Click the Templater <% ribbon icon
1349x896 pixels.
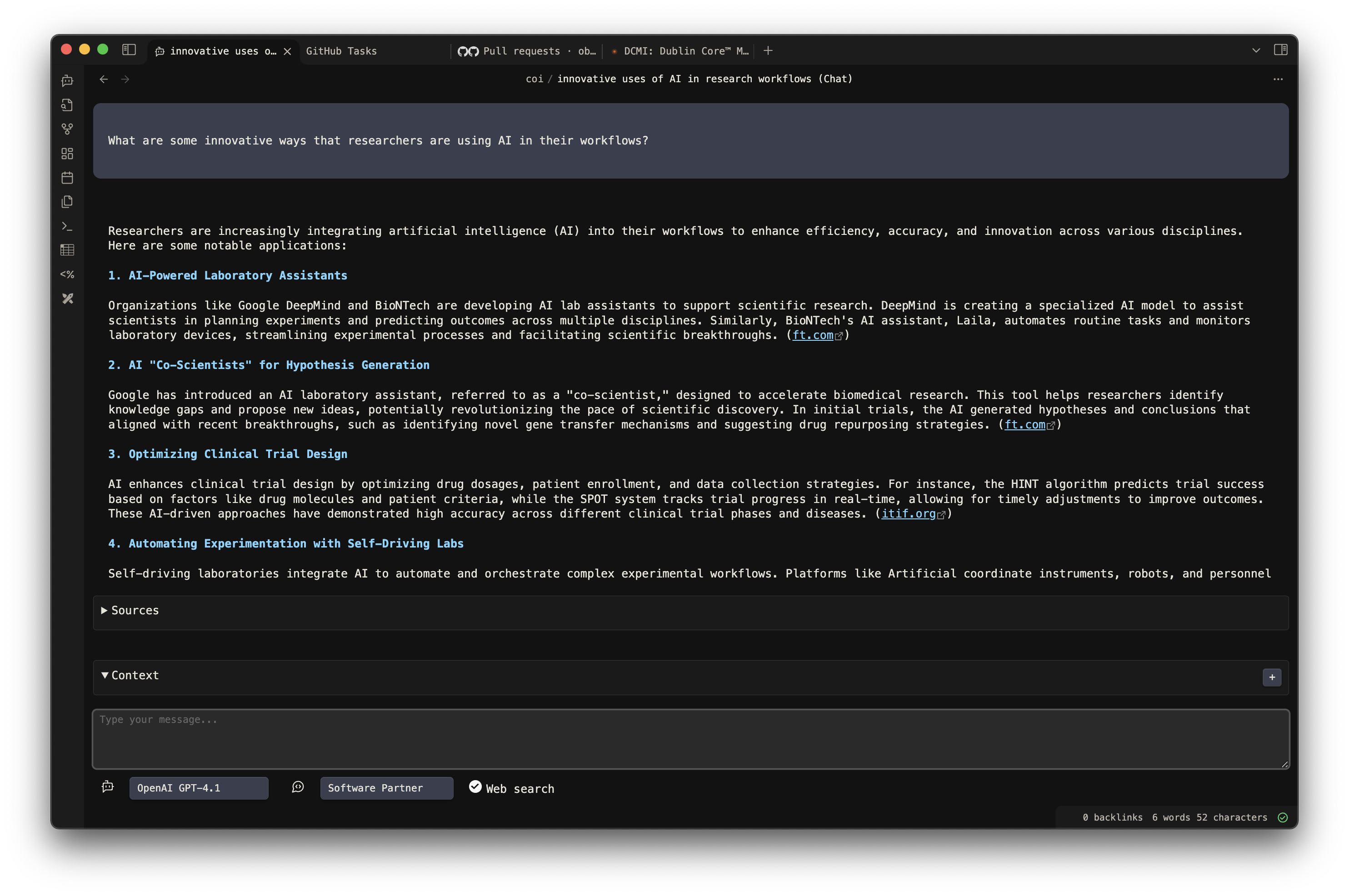pos(67,274)
